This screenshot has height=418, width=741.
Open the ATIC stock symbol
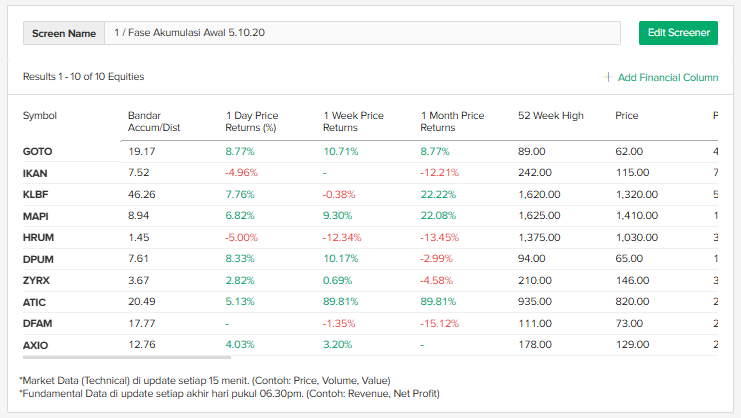(35, 302)
